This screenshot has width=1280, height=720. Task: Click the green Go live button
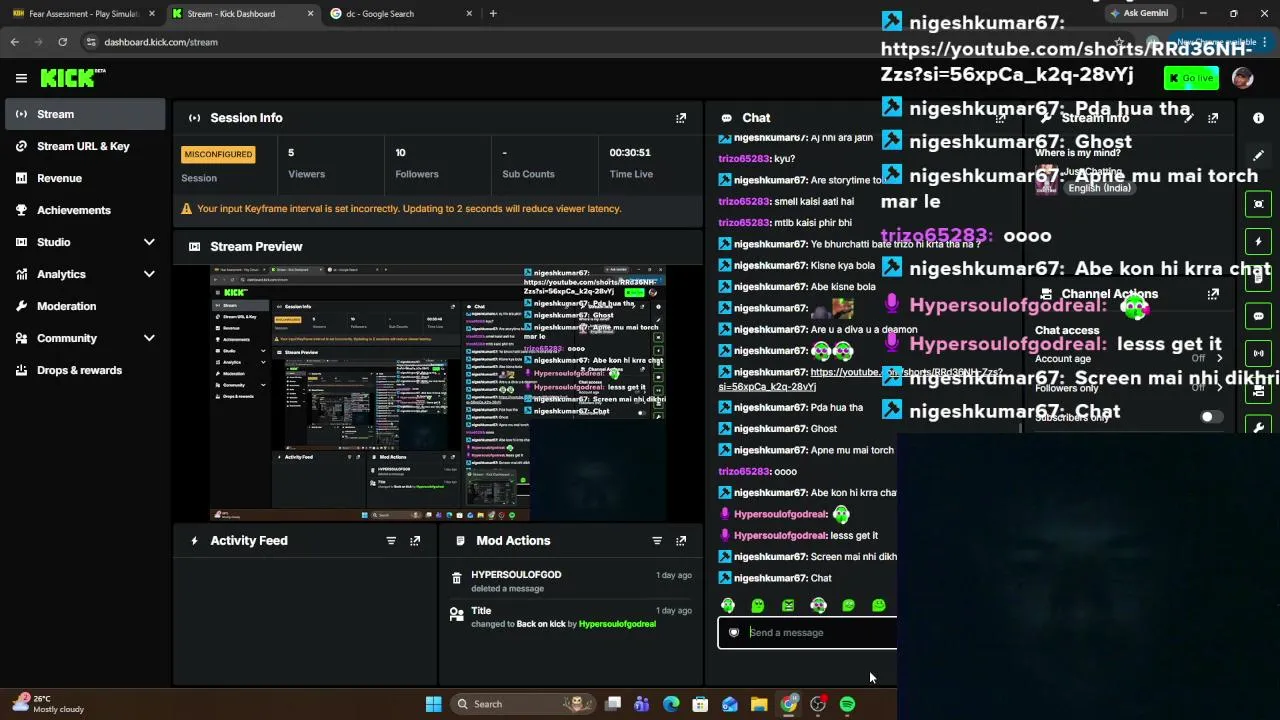tap(1191, 78)
